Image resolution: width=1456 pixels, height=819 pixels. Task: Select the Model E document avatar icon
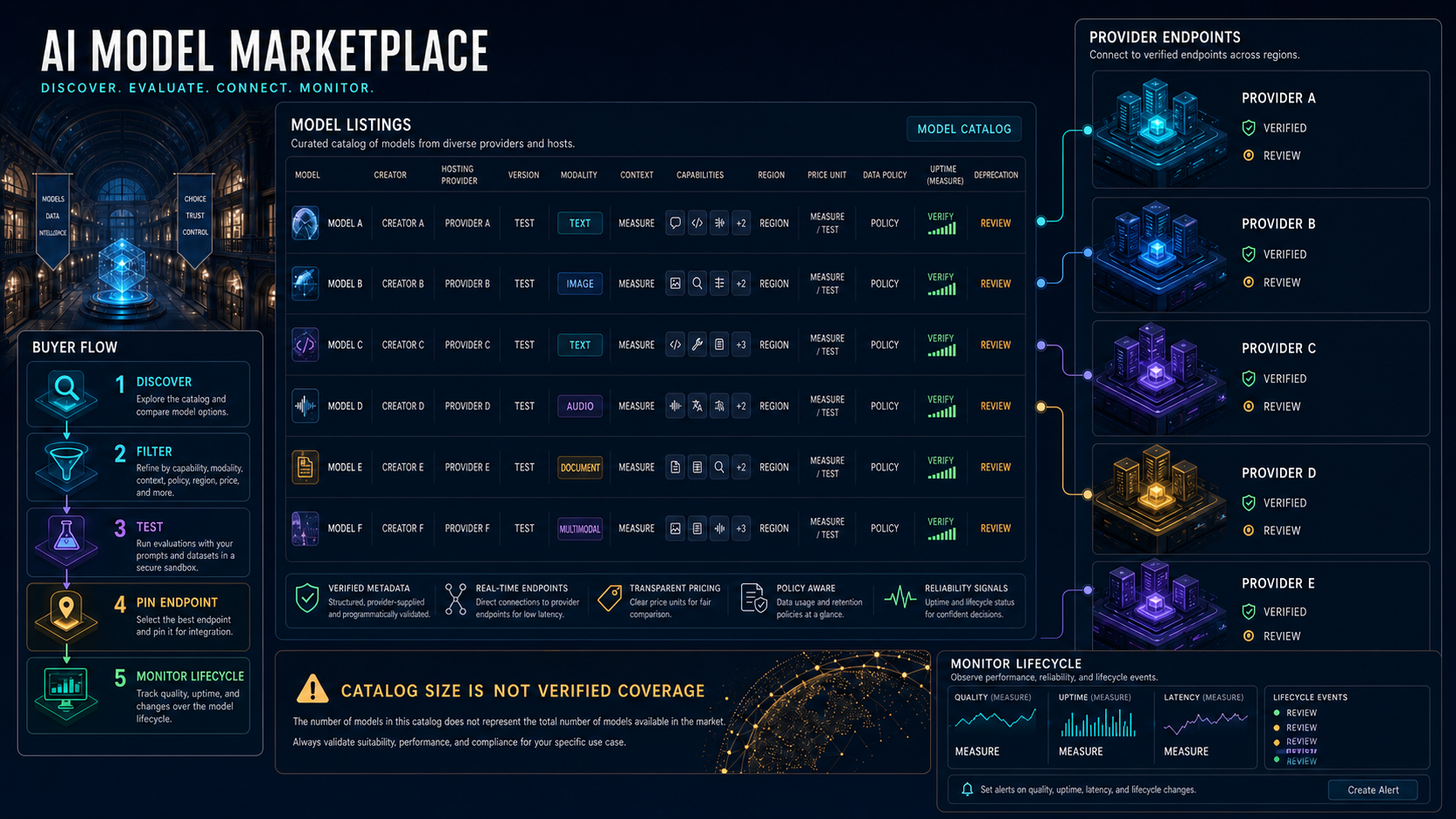(x=305, y=467)
